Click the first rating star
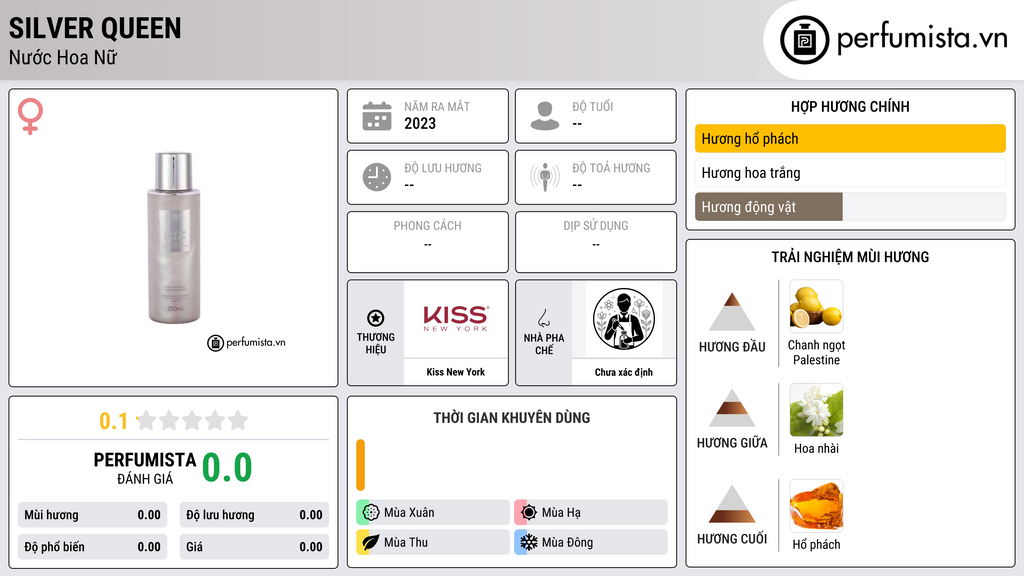This screenshot has width=1024, height=576. coord(147,420)
